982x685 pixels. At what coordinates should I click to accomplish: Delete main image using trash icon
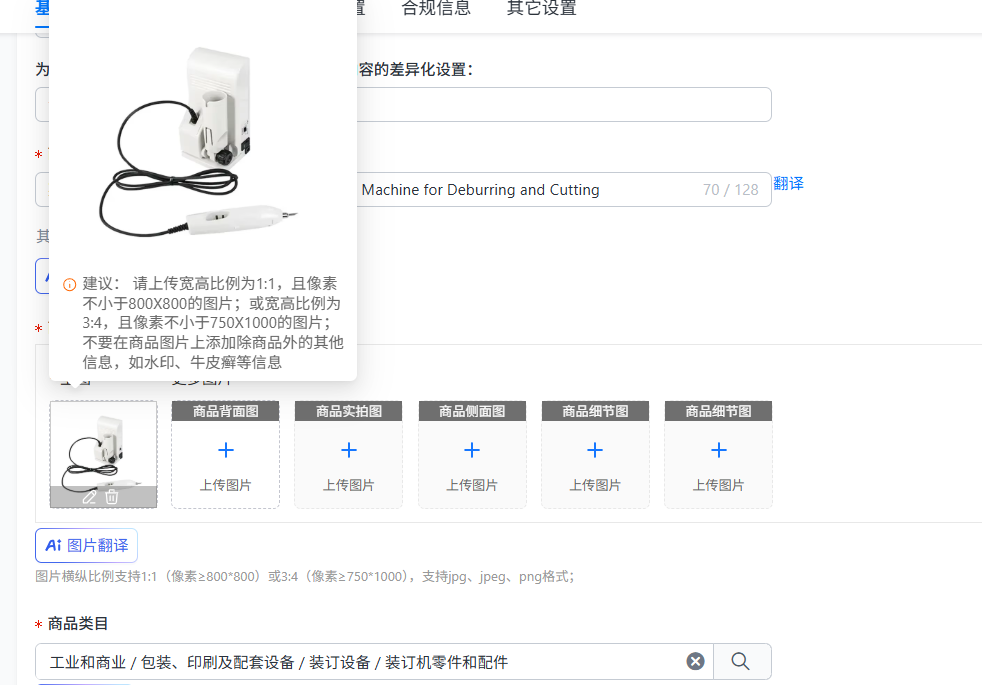click(111, 497)
